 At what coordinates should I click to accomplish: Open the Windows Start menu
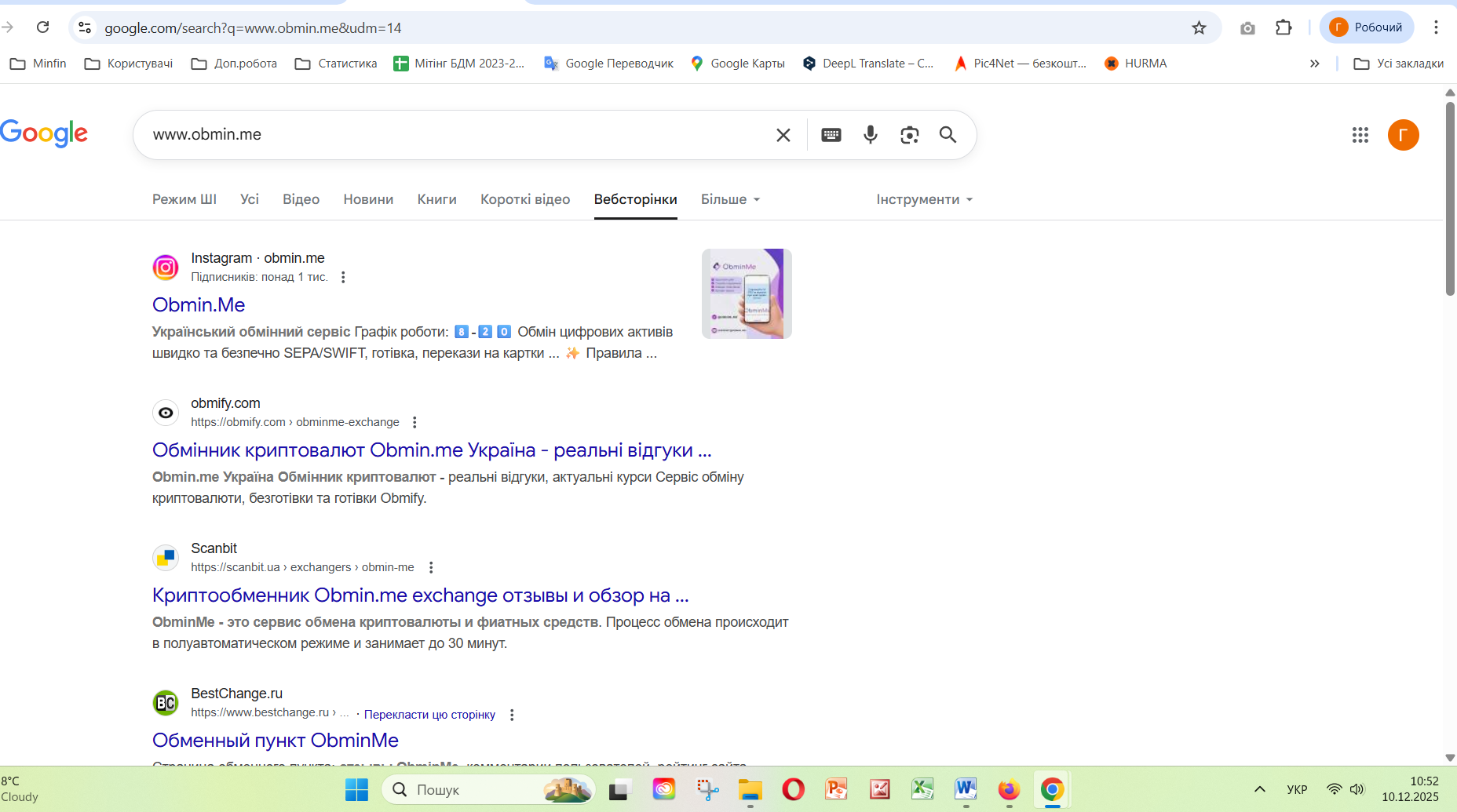356,789
